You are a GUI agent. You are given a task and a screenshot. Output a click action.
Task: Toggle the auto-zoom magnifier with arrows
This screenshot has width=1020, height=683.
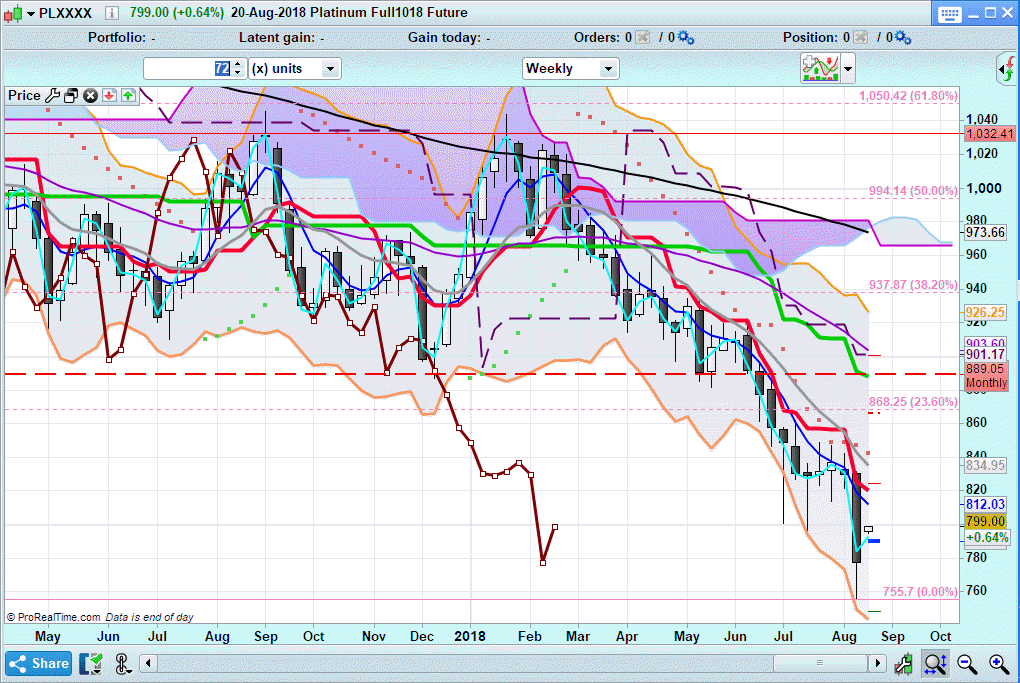point(935,663)
